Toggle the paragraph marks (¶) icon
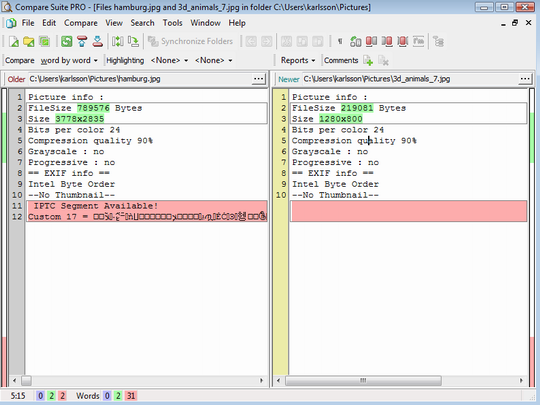Image resolution: width=540 pixels, height=405 pixels. tap(340, 42)
